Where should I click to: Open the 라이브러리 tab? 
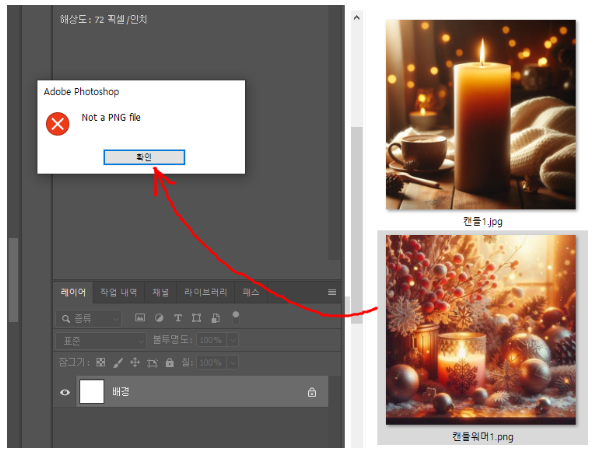(205, 292)
